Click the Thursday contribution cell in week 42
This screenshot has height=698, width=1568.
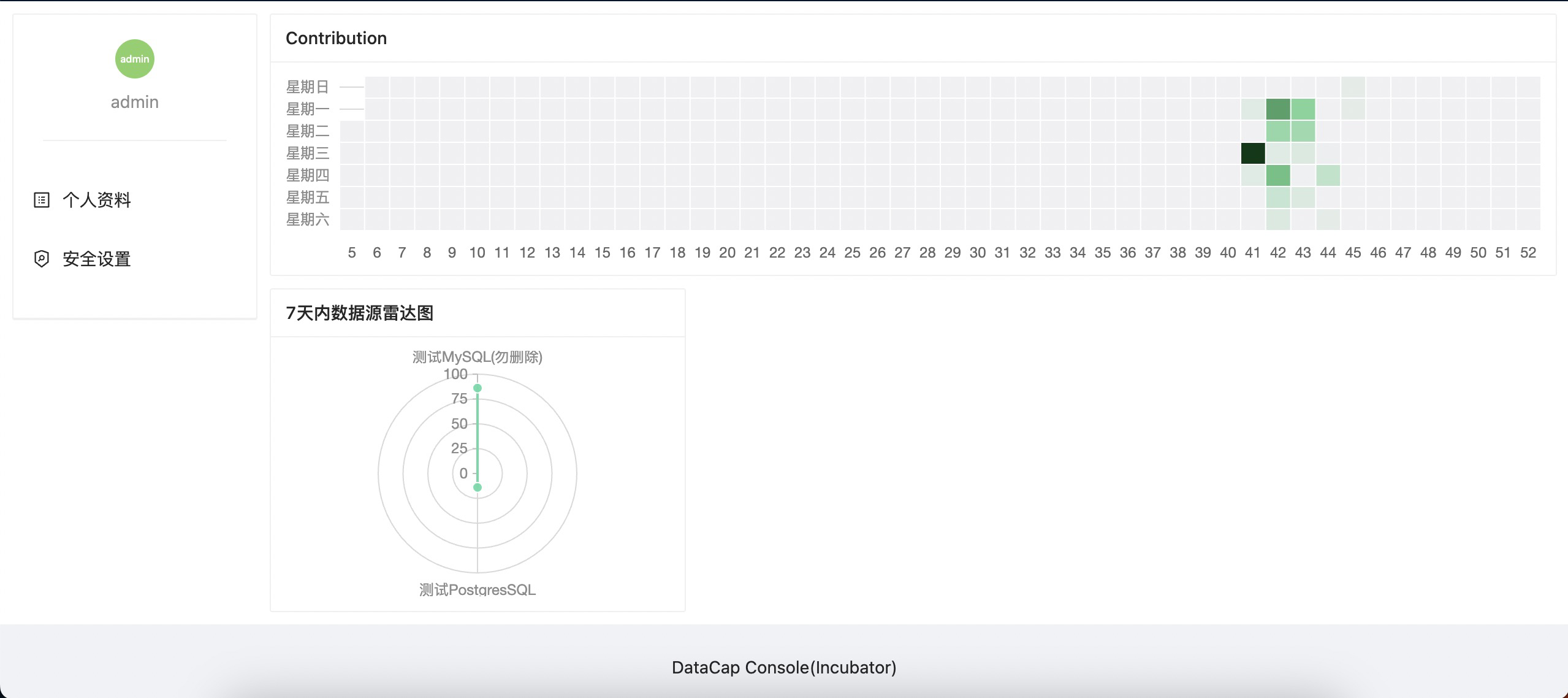tap(1277, 175)
